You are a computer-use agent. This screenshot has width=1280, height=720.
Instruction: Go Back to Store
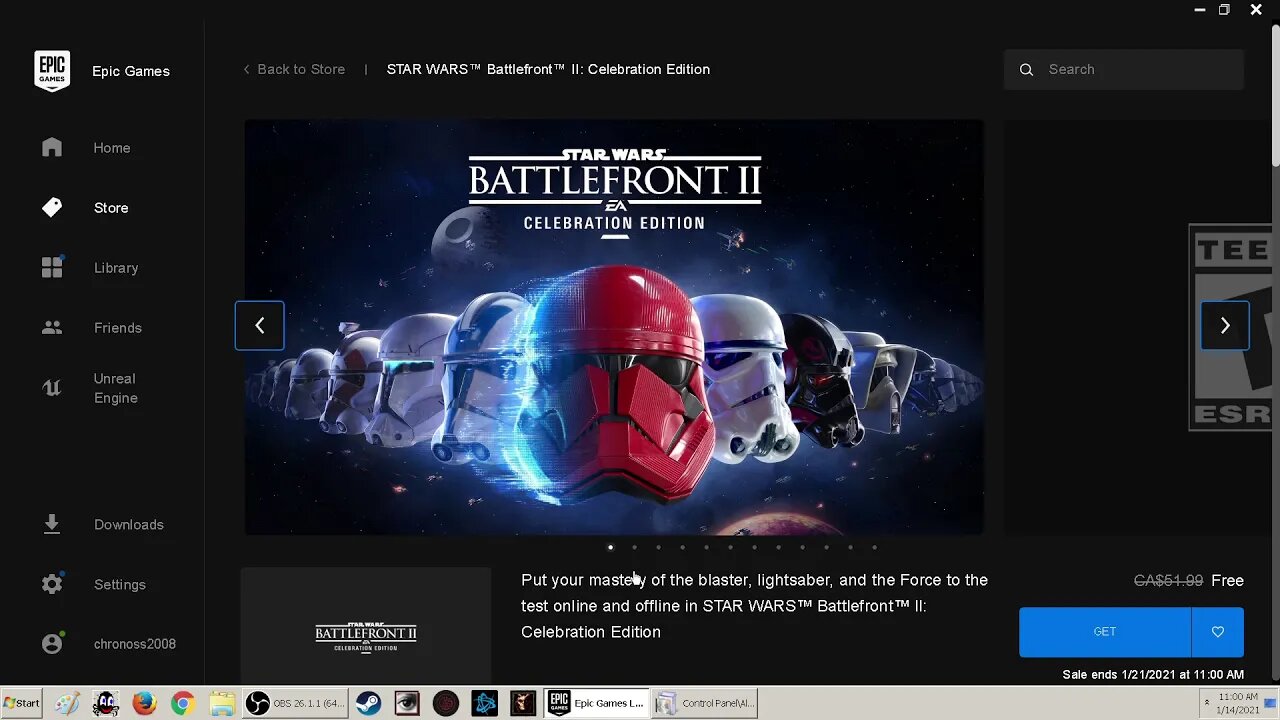[x=294, y=69]
